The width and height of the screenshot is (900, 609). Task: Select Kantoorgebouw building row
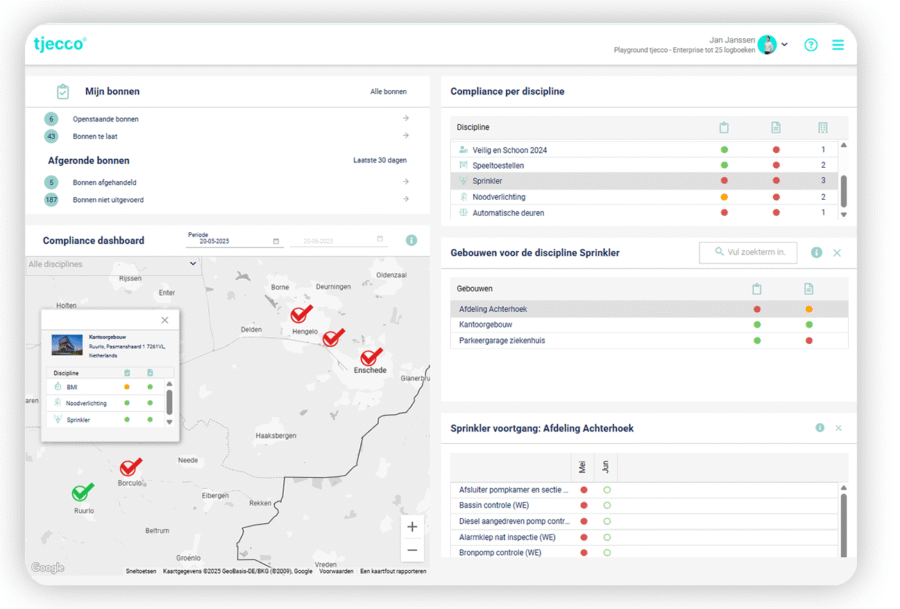click(x=649, y=324)
